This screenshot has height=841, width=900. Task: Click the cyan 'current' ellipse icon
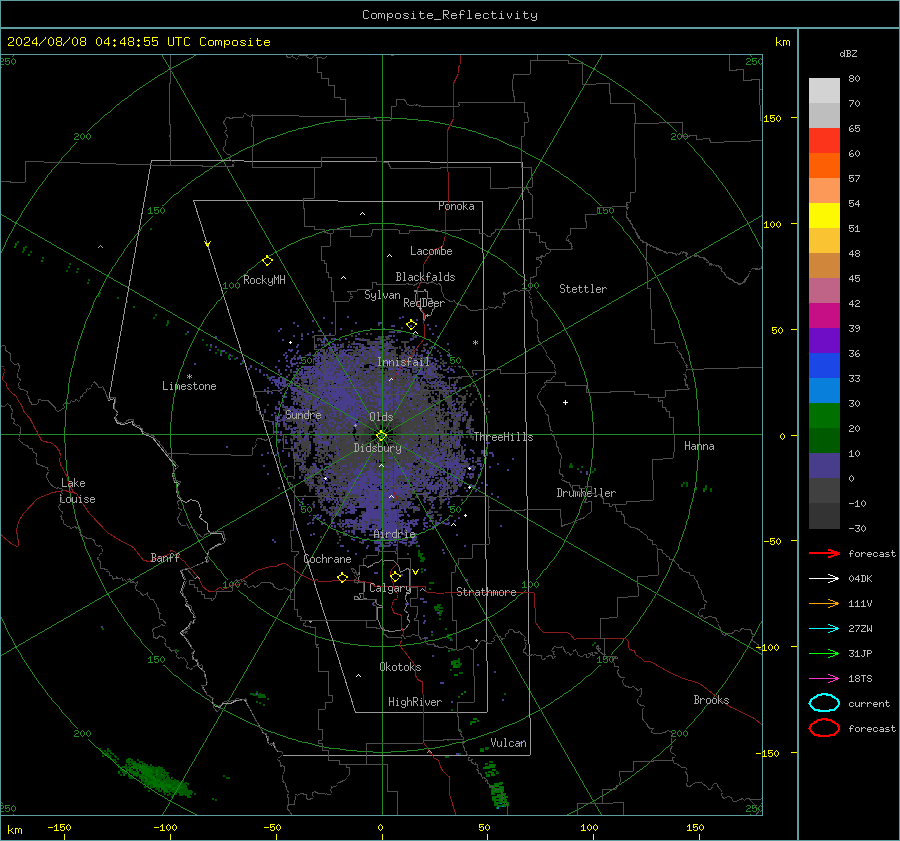(824, 703)
